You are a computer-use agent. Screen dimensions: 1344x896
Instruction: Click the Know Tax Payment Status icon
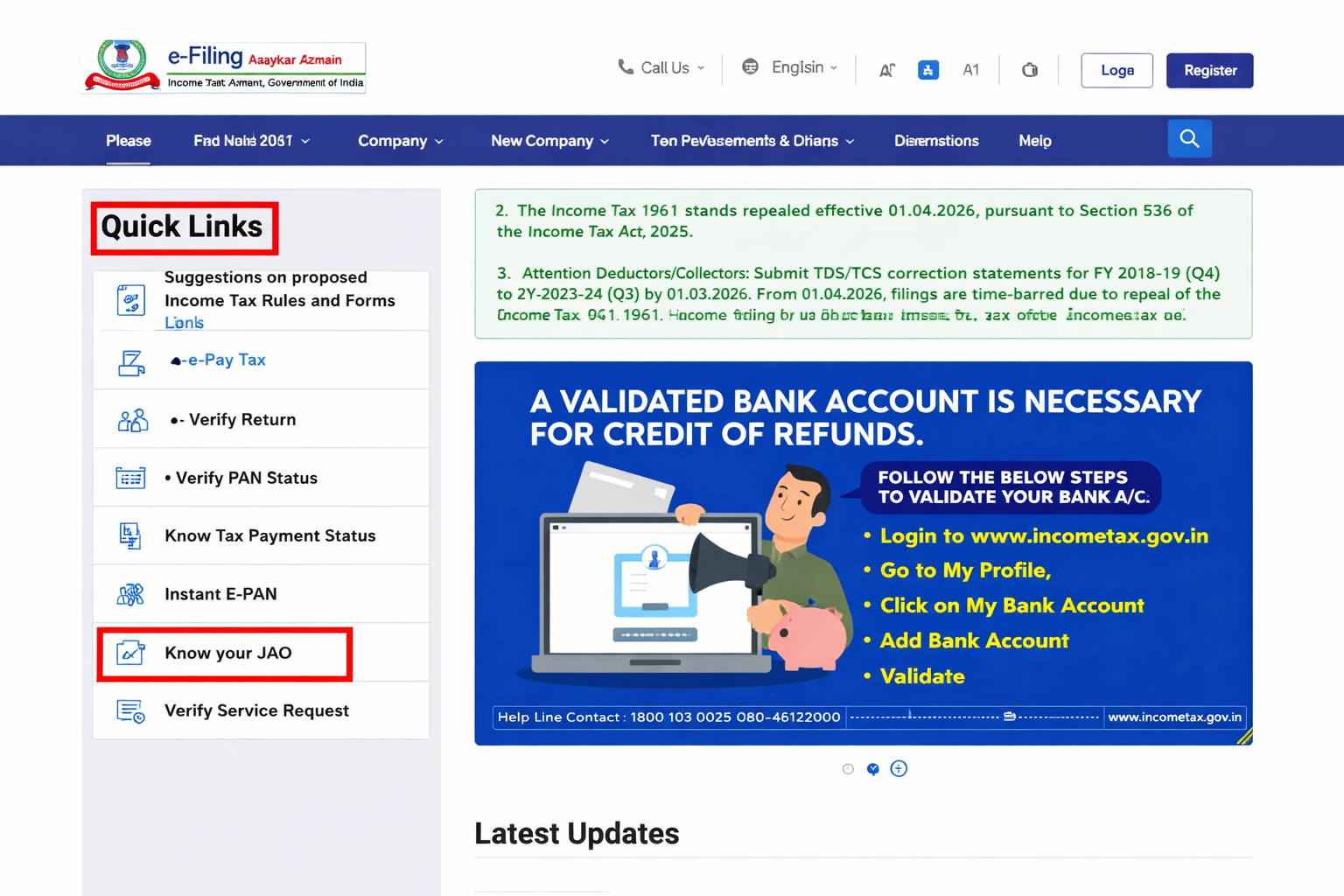coord(130,535)
